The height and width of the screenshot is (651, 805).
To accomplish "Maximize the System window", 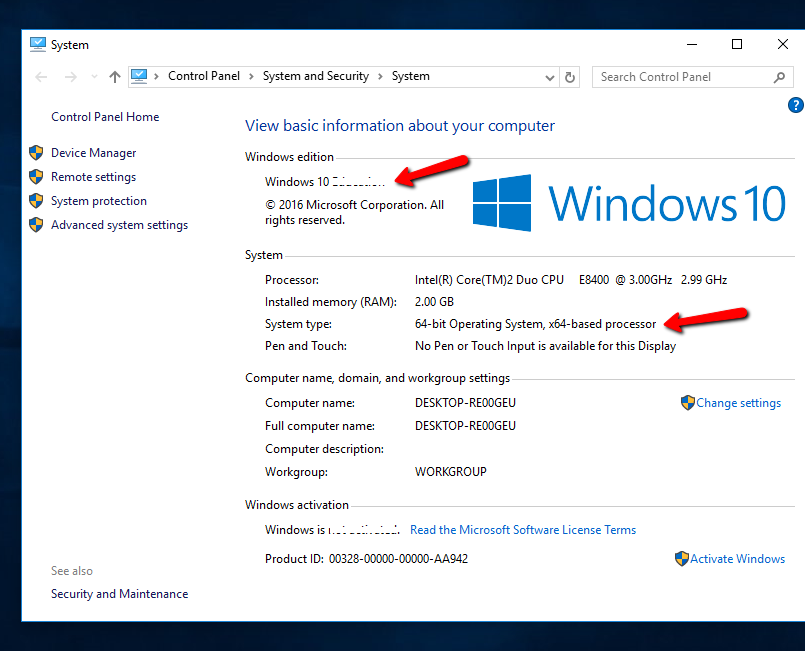I will point(737,44).
